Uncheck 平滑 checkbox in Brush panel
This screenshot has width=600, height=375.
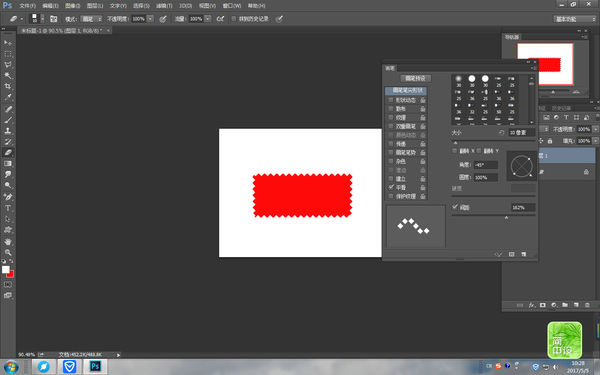tap(391, 188)
